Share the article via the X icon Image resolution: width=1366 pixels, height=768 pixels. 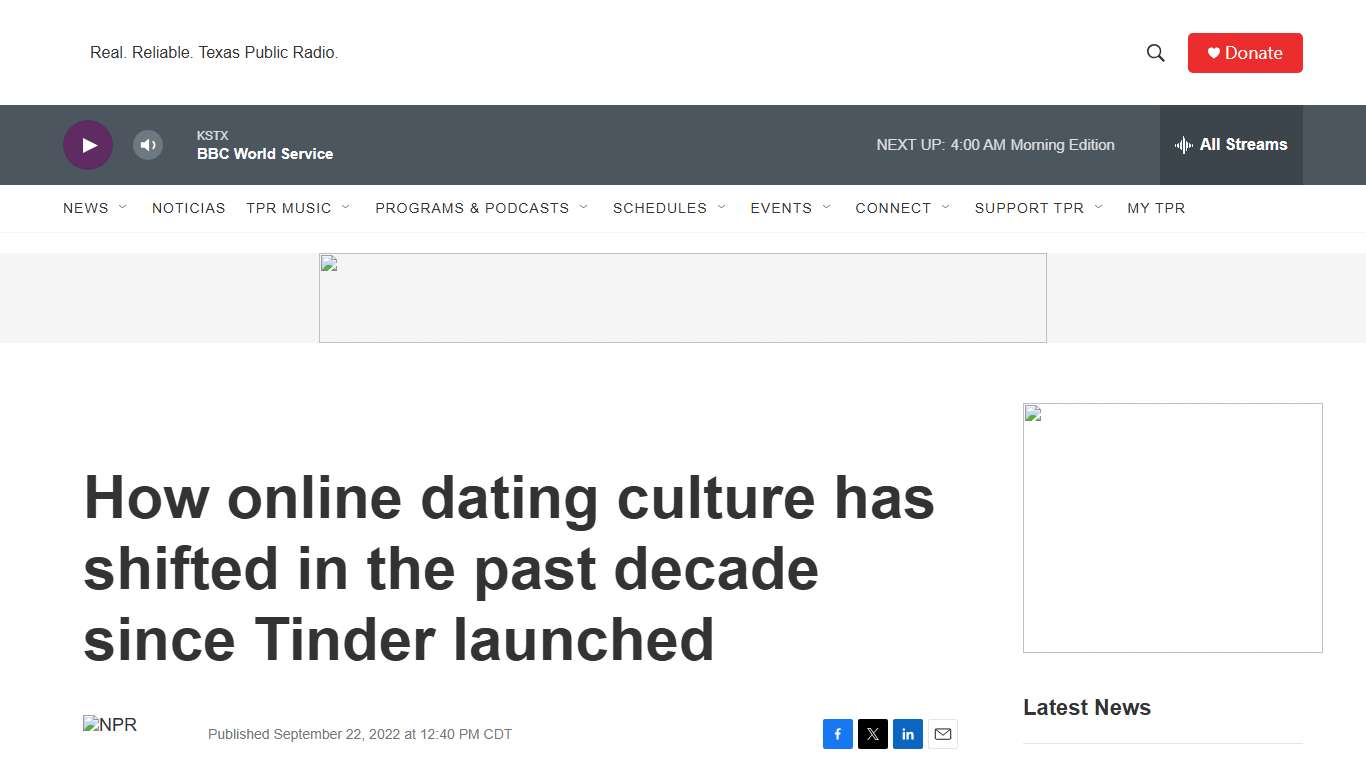(872, 733)
